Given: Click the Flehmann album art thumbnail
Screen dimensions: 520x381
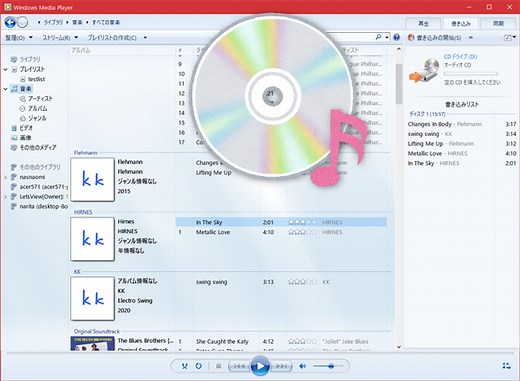Looking at the screenshot, I should (92, 180).
